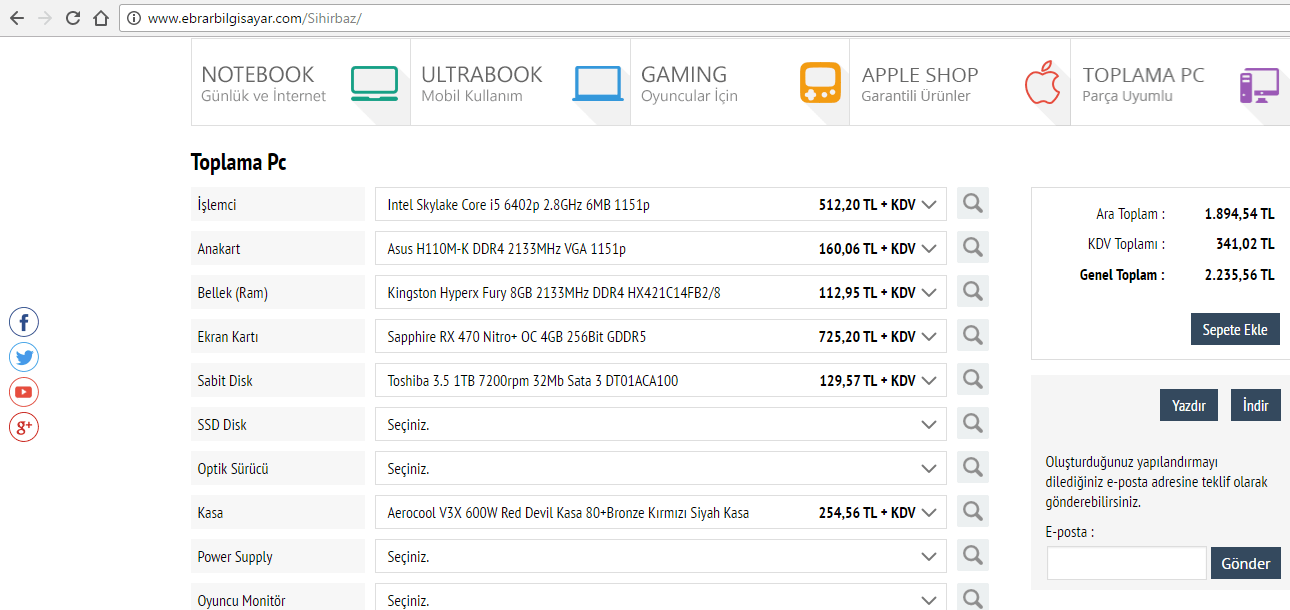This screenshot has width=1290, height=610.
Task: Click the purple Toplama PC desktop icon
Action: [1259, 86]
